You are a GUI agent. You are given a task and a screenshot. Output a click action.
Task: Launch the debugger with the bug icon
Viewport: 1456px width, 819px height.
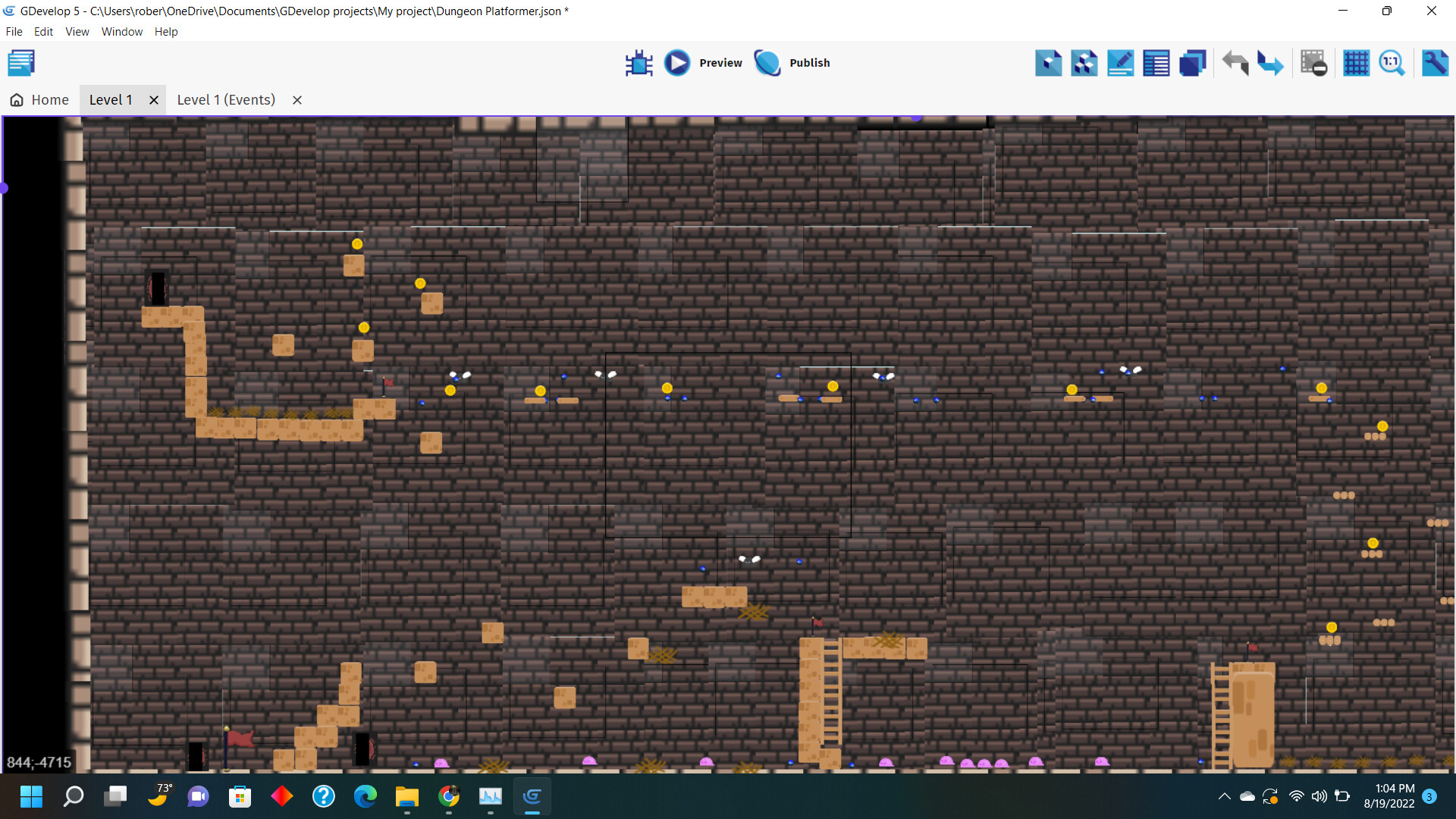pyautogui.click(x=639, y=63)
